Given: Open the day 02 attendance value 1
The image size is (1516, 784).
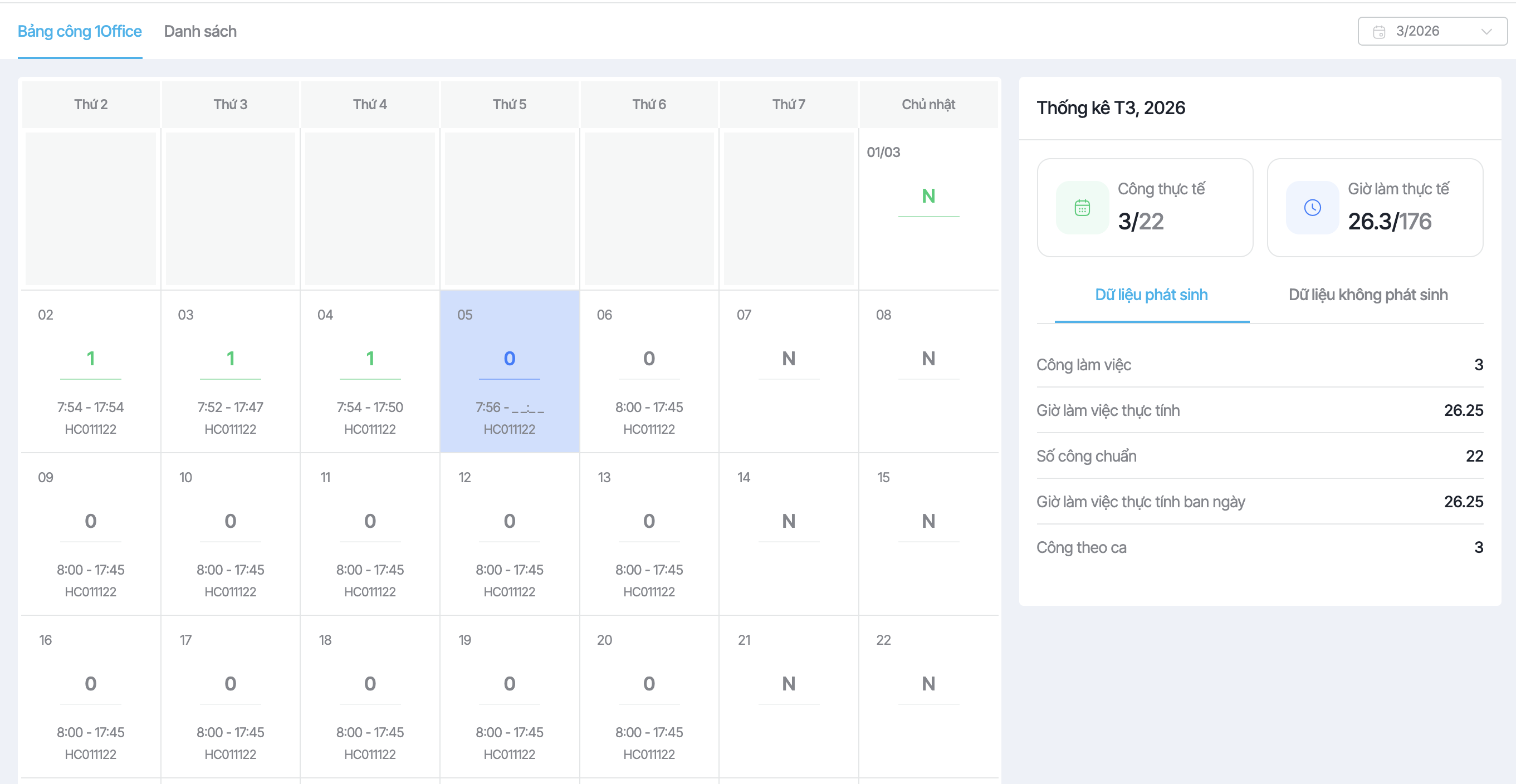Looking at the screenshot, I should [x=91, y=359].
